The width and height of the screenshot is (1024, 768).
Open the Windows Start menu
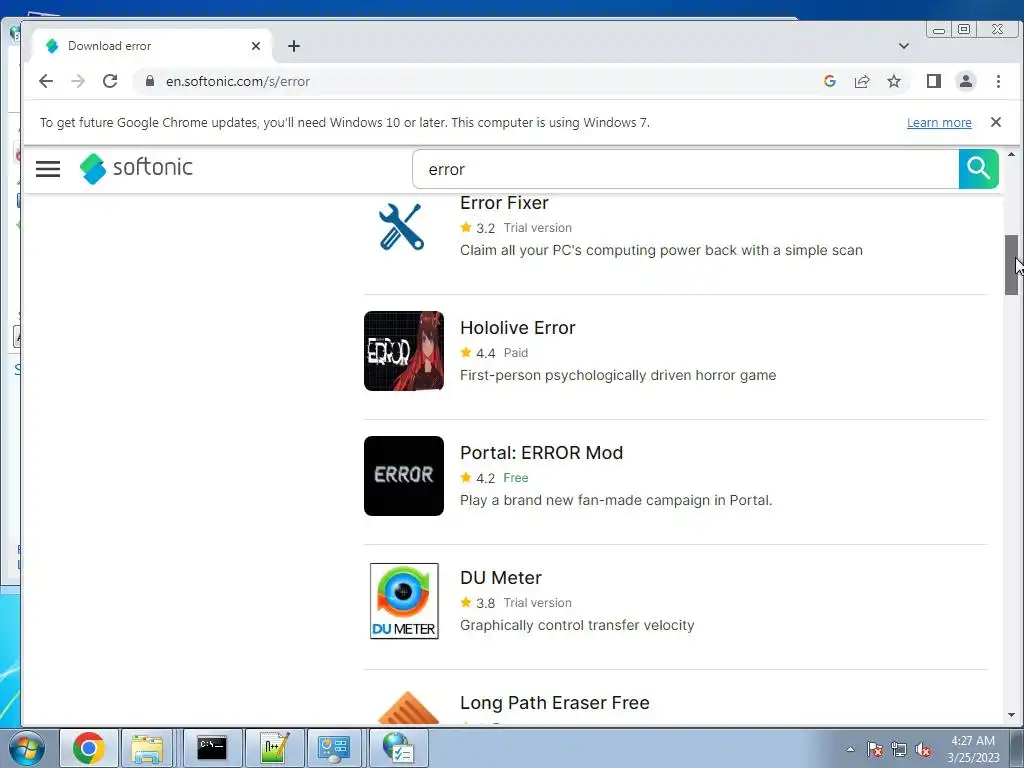pyautogui.click(x=25, y=748)
